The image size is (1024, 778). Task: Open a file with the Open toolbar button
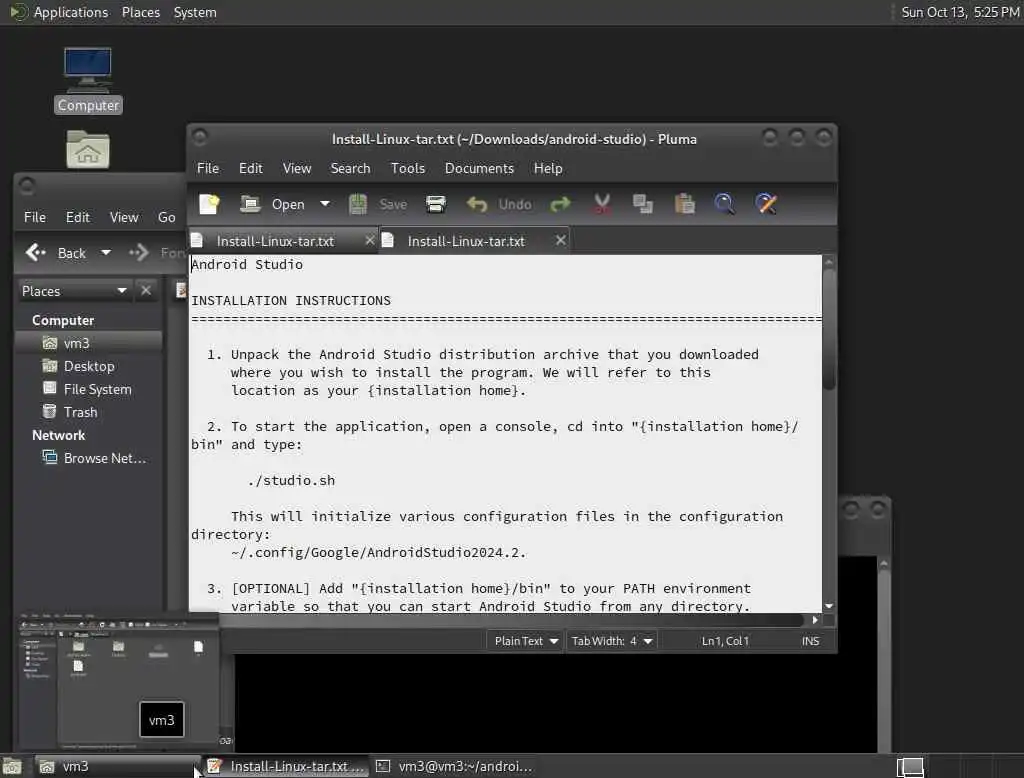point(272,204)
